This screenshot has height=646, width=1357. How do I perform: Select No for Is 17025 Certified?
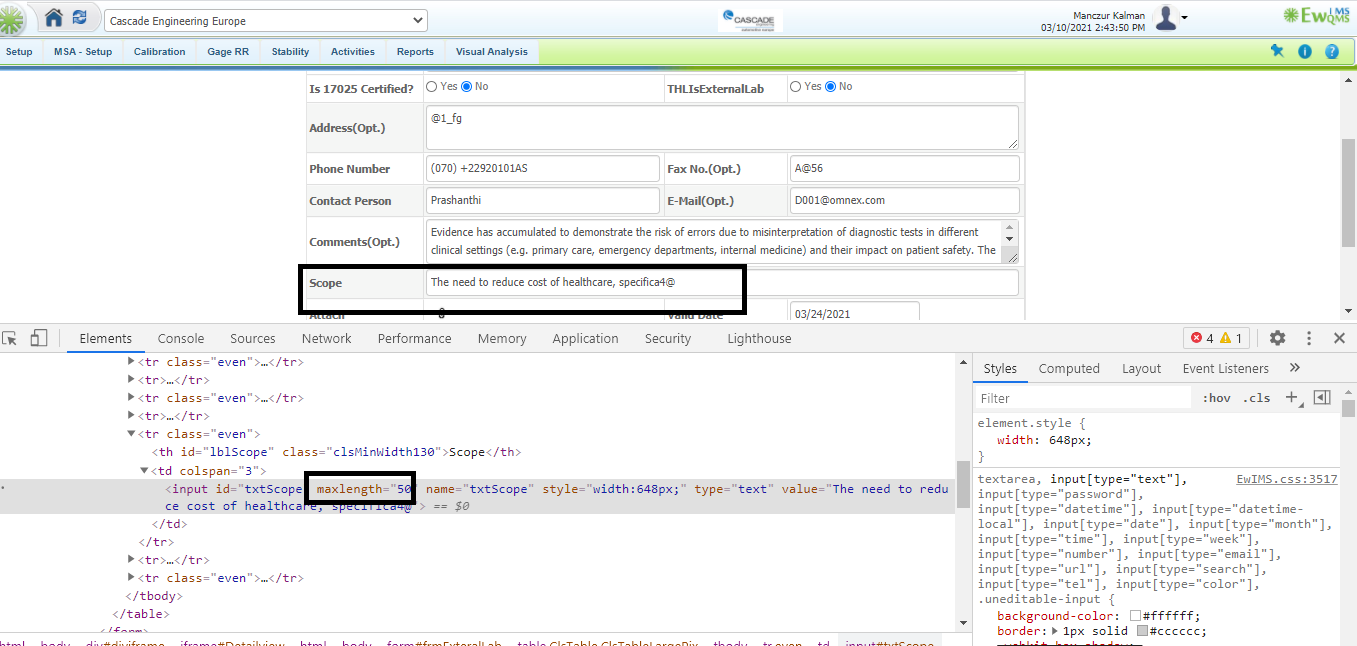(x=466, y=87)
